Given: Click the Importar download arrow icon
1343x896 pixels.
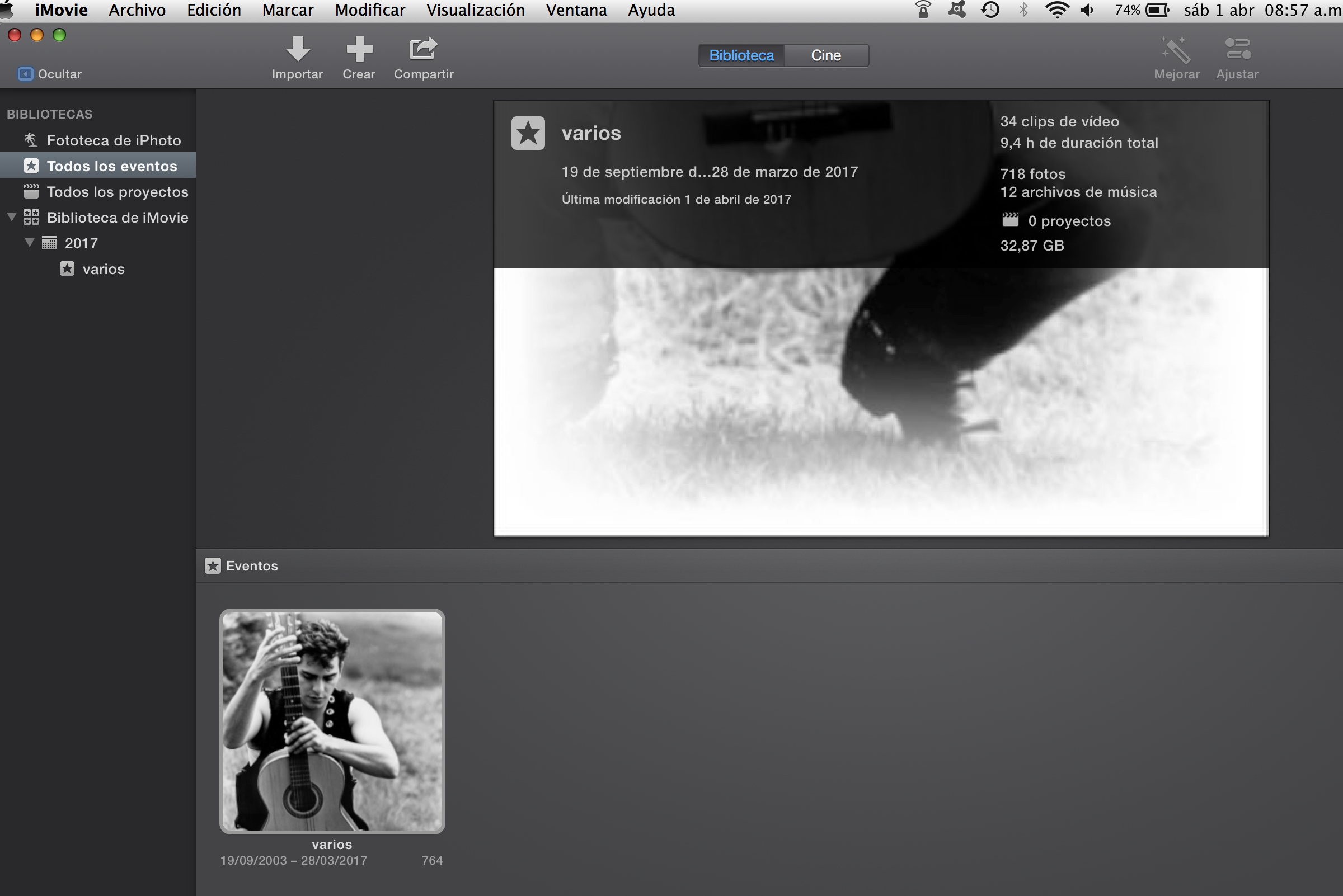Looking at the screenshot, I should [297, 49].
